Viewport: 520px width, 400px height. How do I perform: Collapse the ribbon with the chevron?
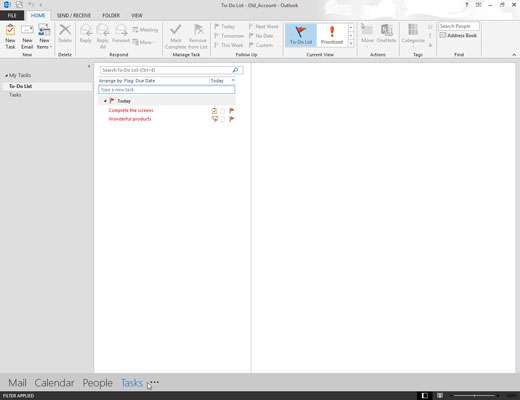tap(514, 54)
